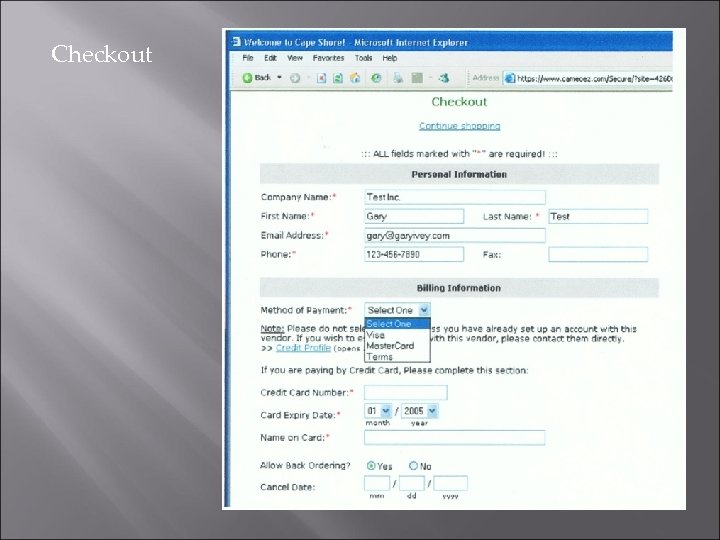
Task: Toggle the Method of Payment dropdown arrow
Action: click(424, 310)
